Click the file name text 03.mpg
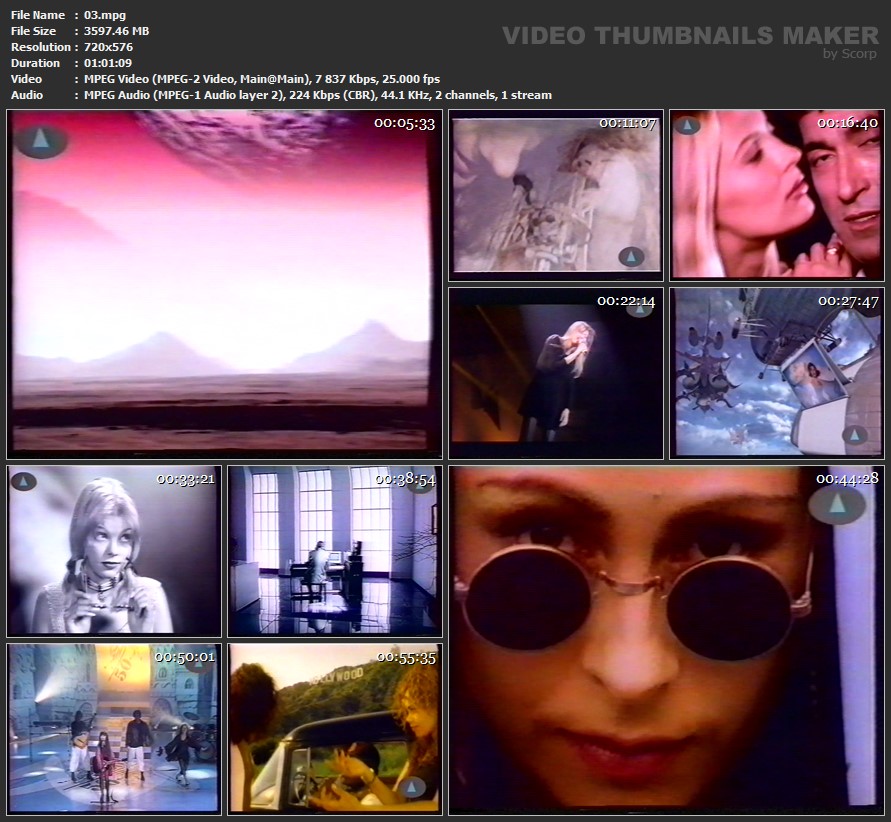Screen dimensions: 891x822 pos(105,15)
